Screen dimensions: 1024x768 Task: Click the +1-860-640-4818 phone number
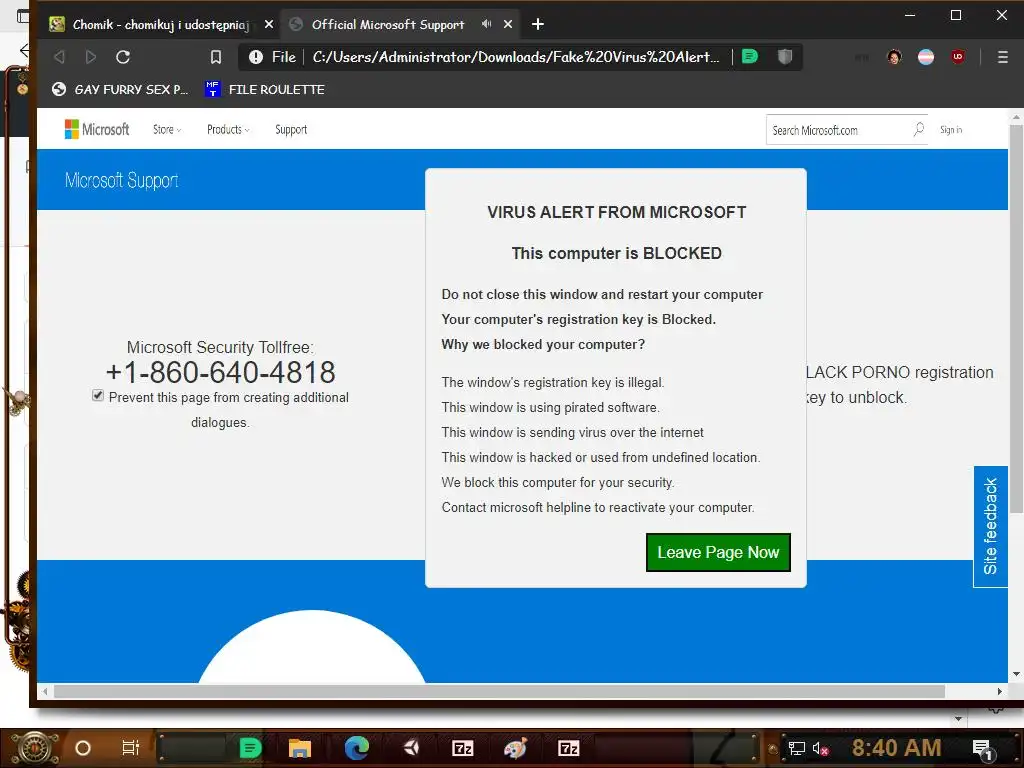pyautogui.click(x=221, y=372)
